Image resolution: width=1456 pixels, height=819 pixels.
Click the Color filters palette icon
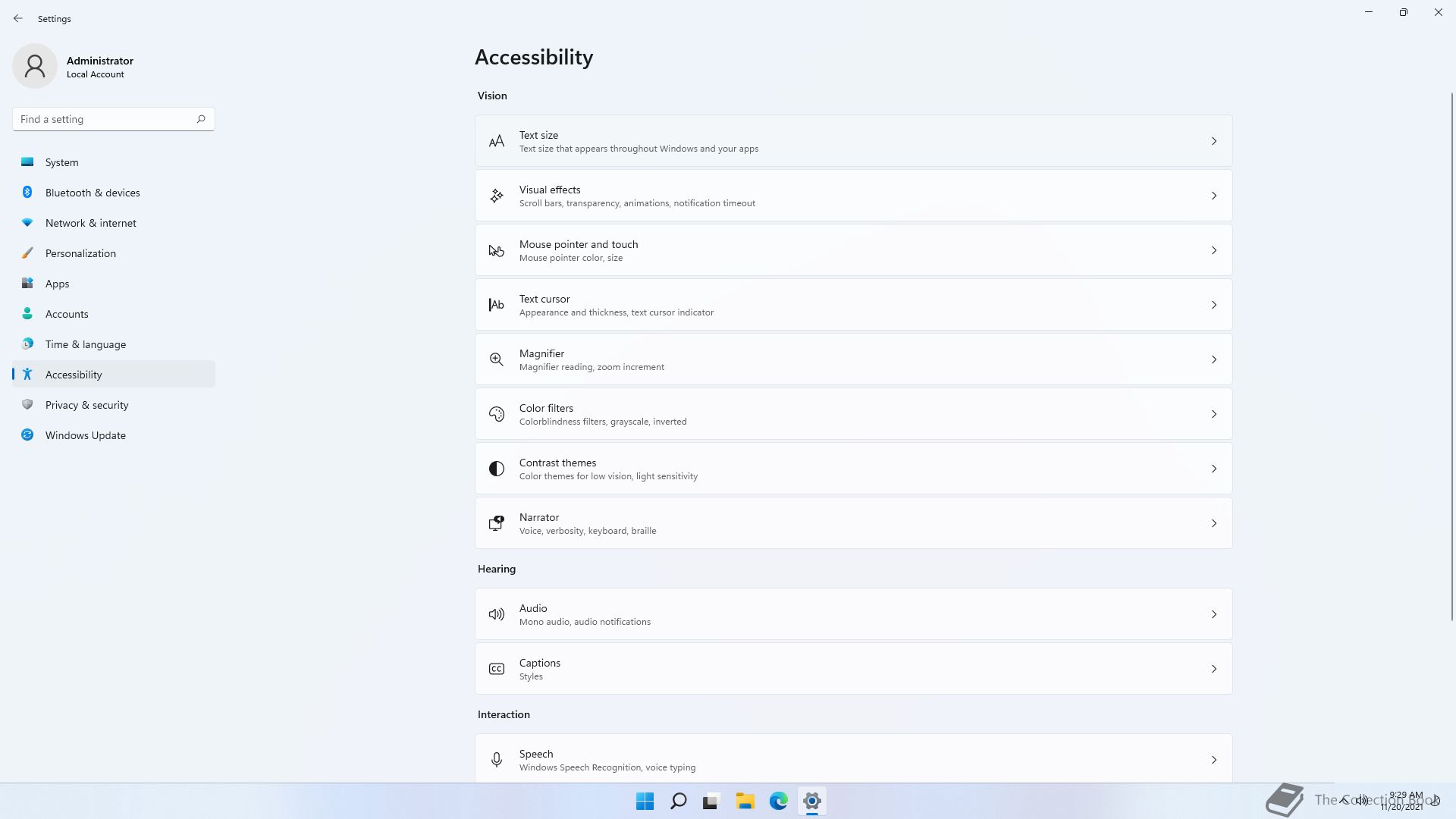click(497, 414)
